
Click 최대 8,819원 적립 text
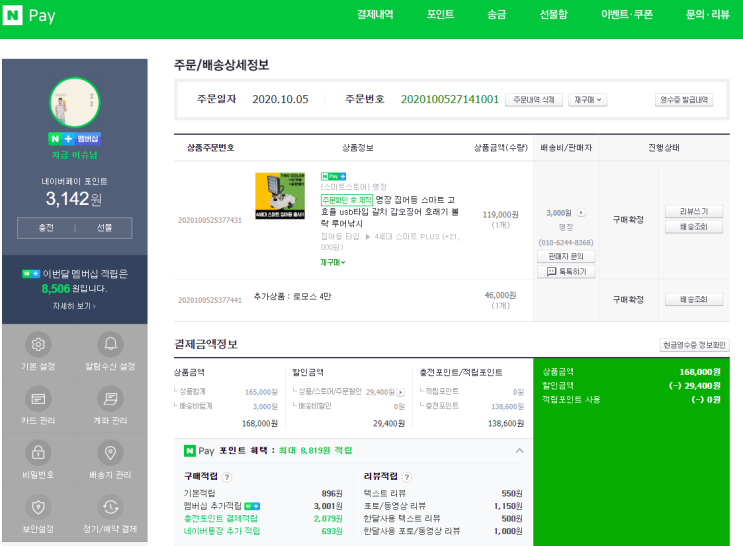click(x=315, y=450)
